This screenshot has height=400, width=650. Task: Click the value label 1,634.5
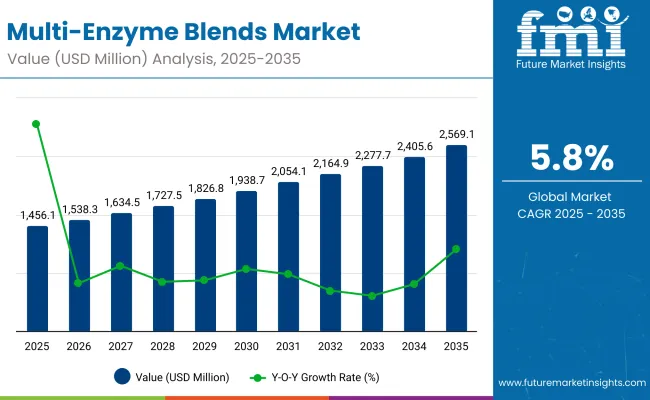click(122, 202)
